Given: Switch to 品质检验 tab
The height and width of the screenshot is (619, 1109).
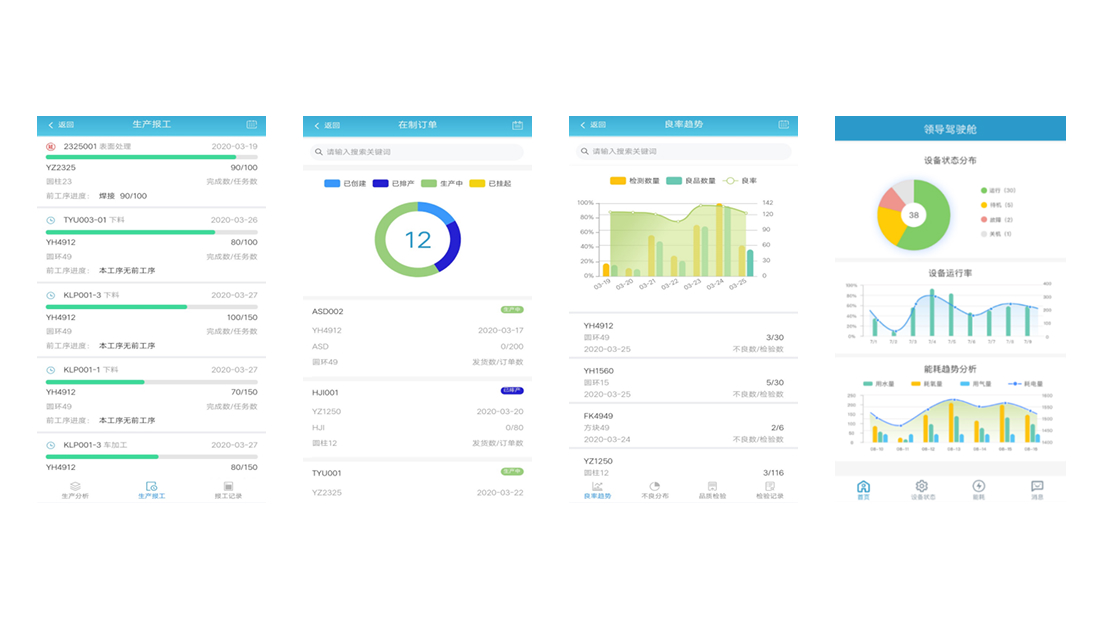Looking at the screenshot, I should [x=712, y=489].
